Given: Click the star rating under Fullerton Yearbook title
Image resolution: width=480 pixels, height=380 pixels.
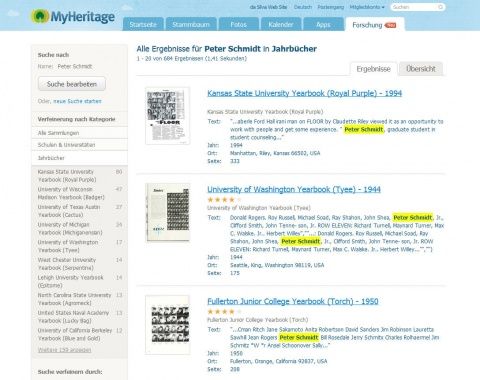Looking at the screenshot, I should click(224, 312).
